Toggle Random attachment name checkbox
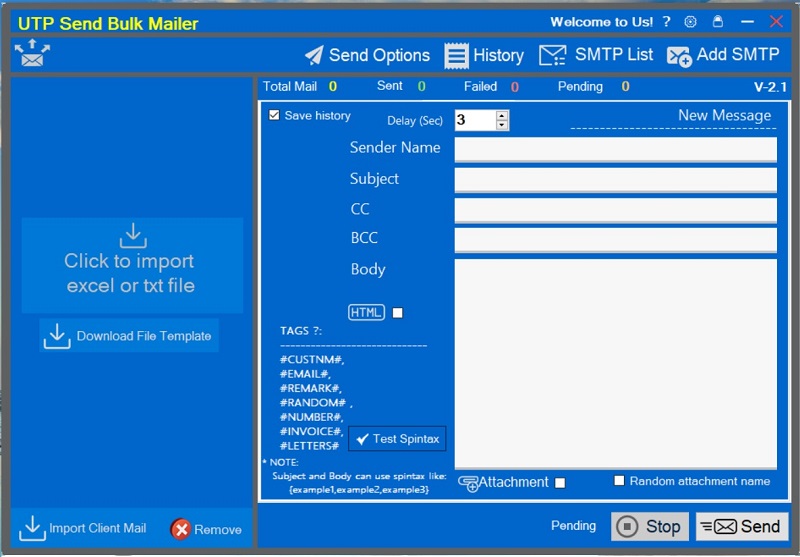Screen dimensions: 800x557 click(x=619, y=480)
